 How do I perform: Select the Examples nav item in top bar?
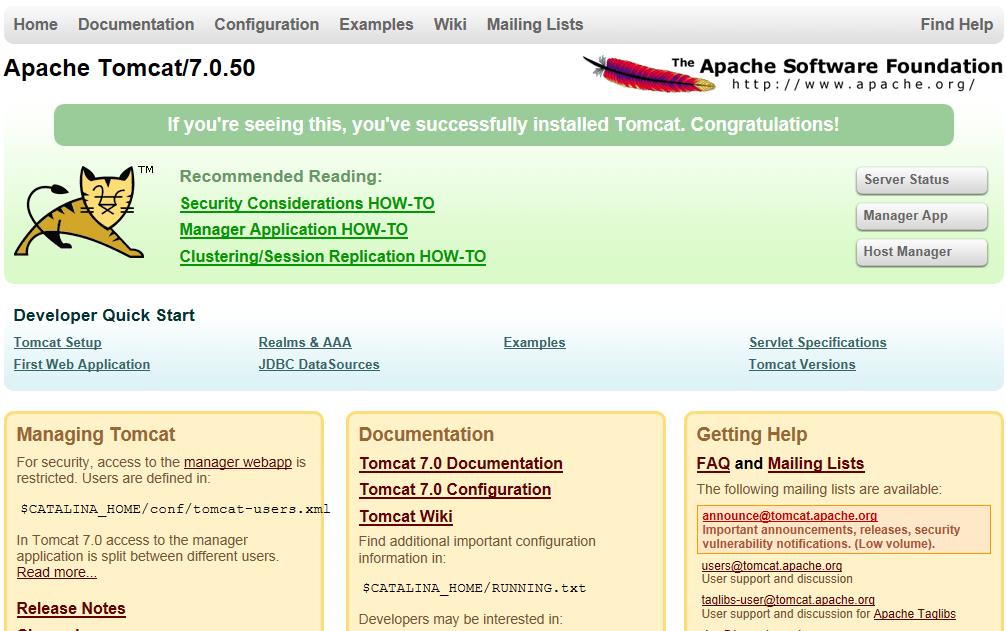[376, 24]
